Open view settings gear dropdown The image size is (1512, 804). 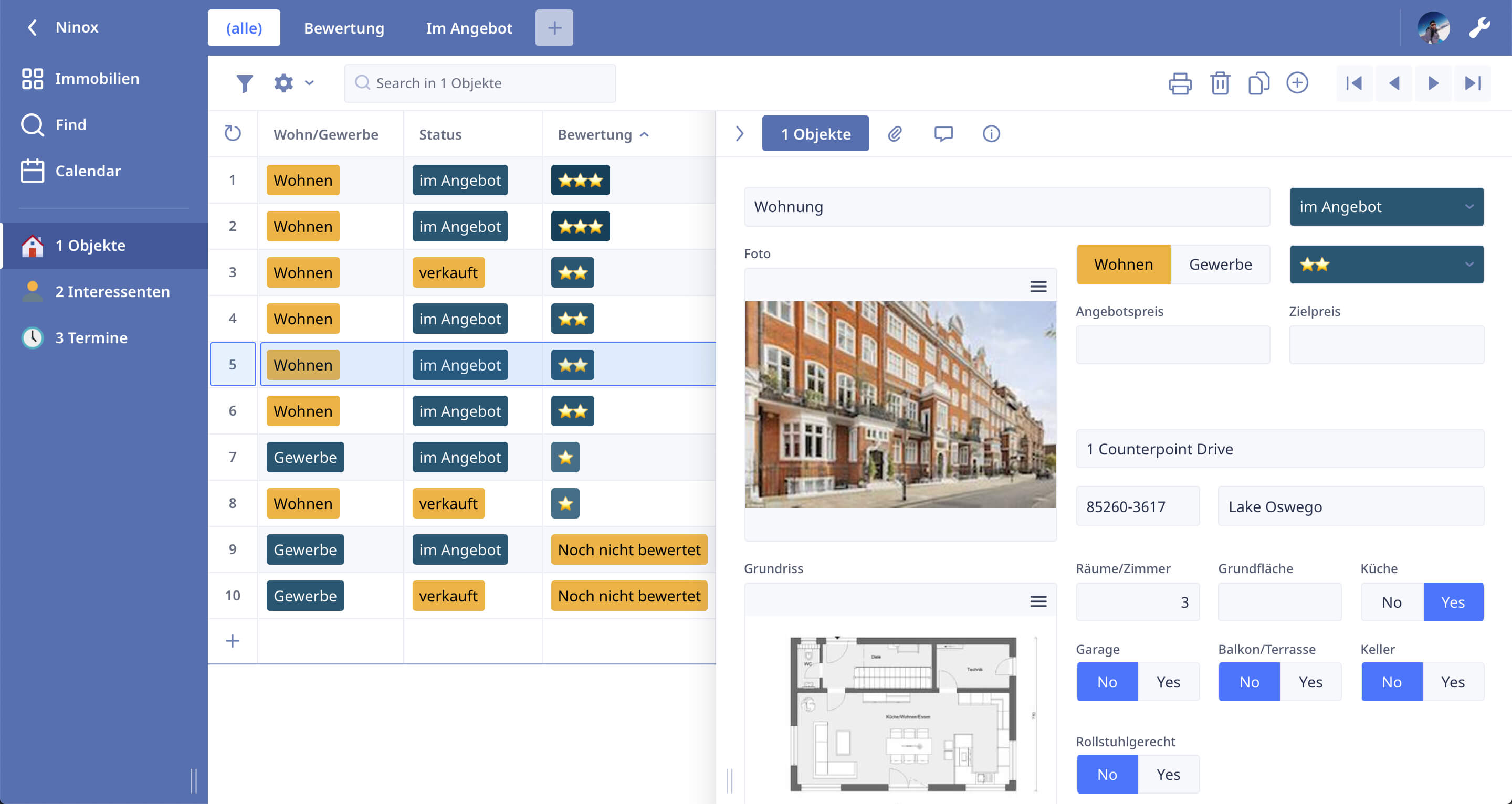click(293, 83)
